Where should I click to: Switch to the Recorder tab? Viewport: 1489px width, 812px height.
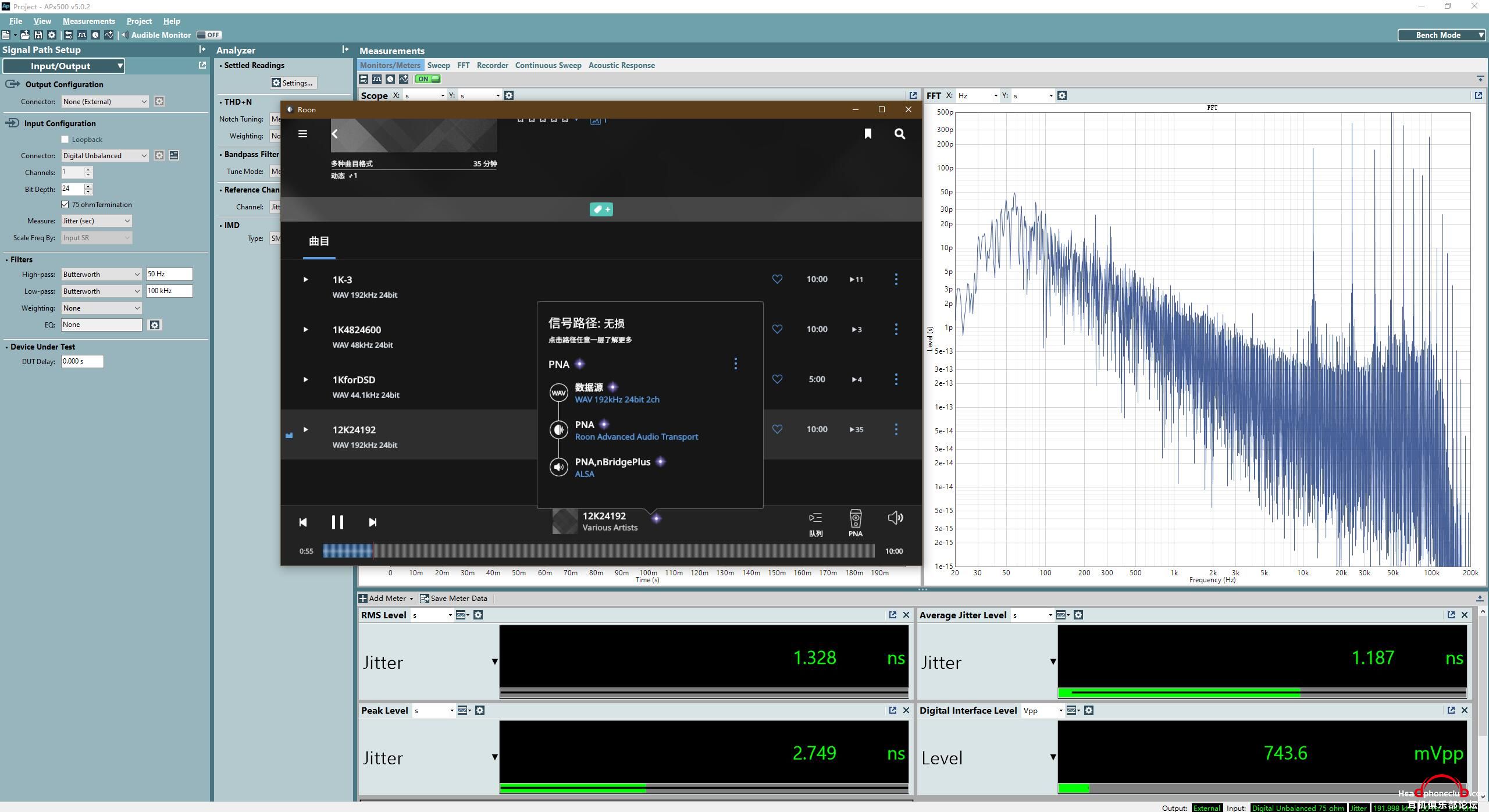pyautogui.click(x=493, y=65)
